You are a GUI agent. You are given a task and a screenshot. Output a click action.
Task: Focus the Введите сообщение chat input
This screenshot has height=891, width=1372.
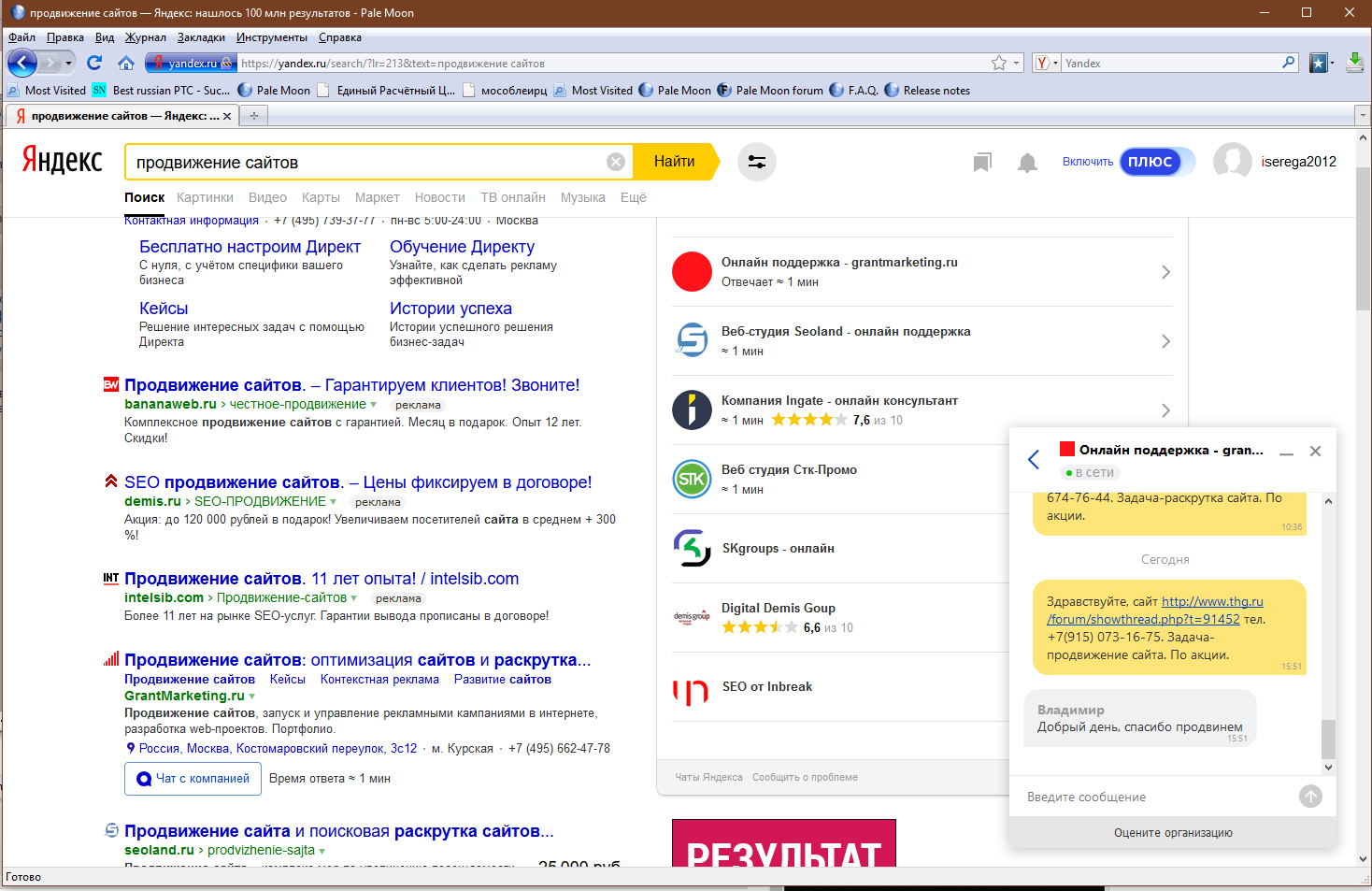pyautogui.click(x=1155, y=797)
